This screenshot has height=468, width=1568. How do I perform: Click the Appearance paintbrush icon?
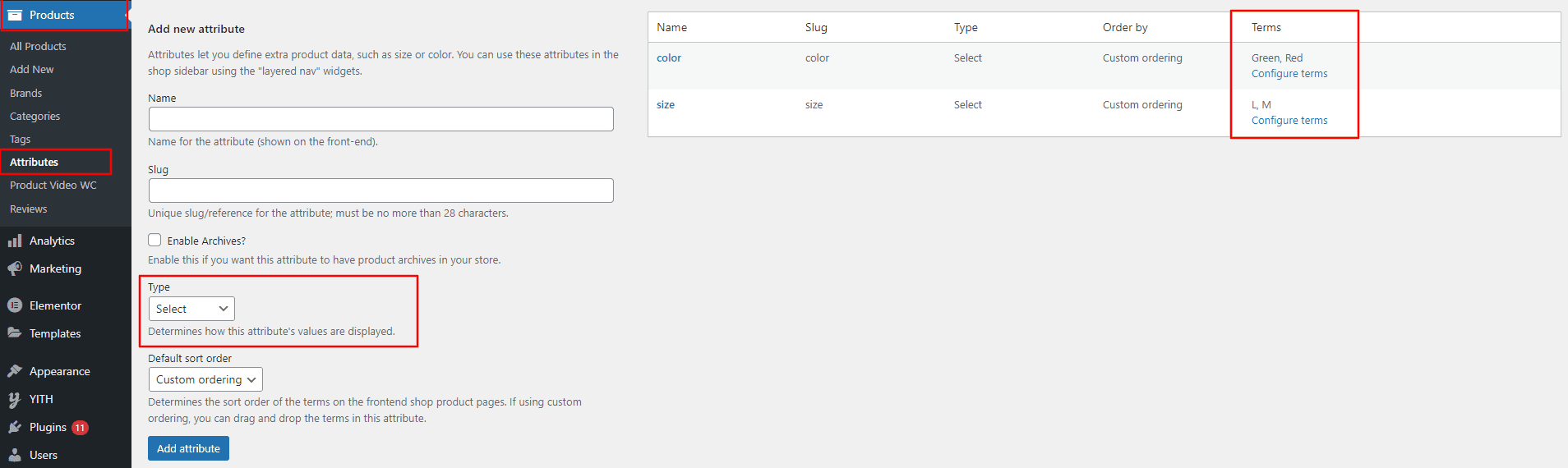click(x=15, y=371)
